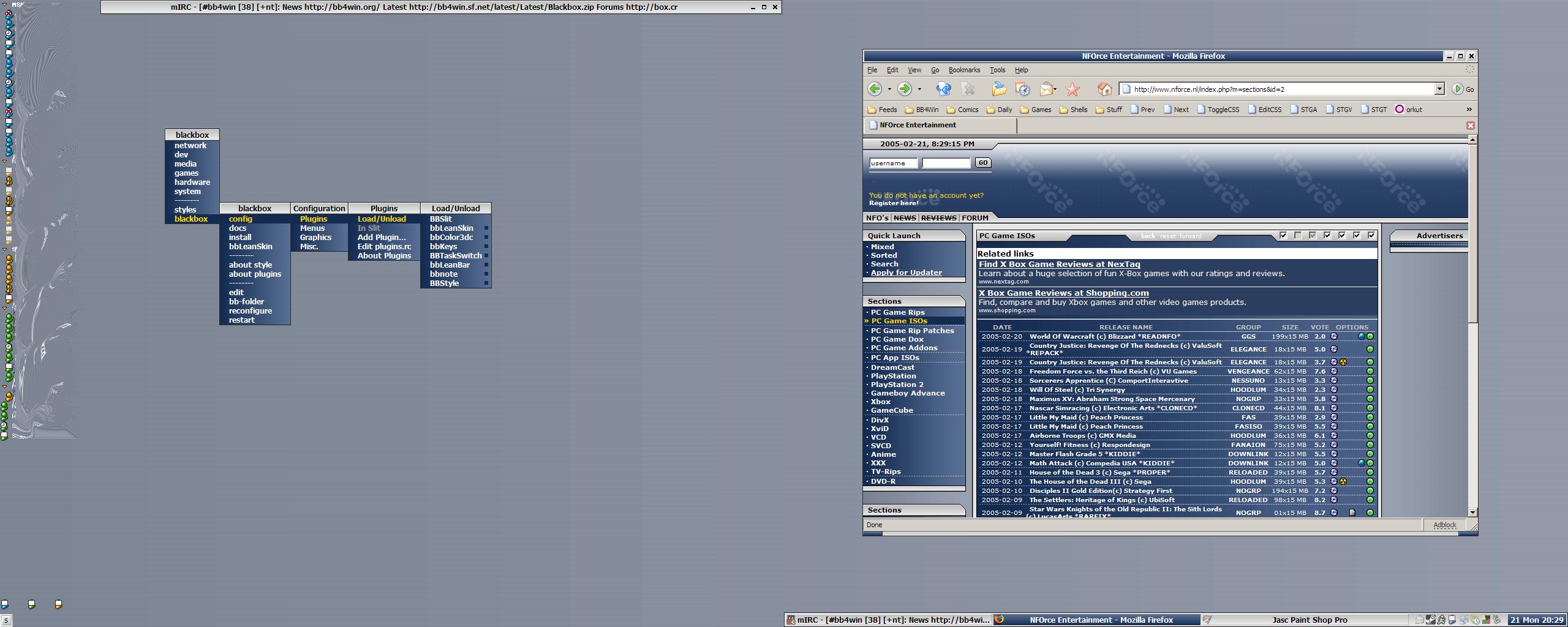The width and height of the screenshot is (1568, 627).
Task: Open Find X Box Game Reviews at NexTag link
Action: pyautogui.click(x=1060, y=264)
